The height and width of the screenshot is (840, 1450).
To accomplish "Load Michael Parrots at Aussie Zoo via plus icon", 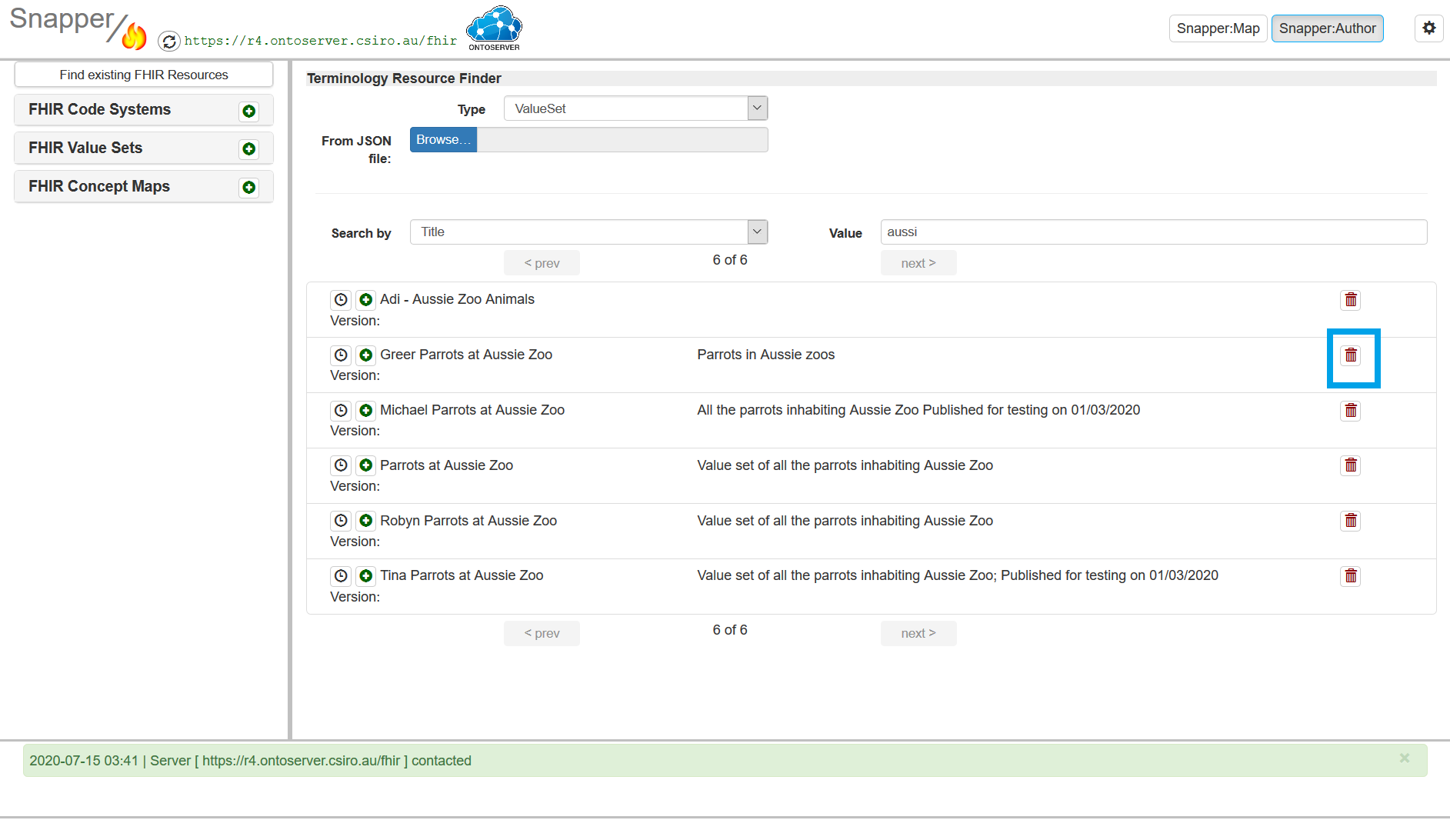I will [x=366, y=411].
